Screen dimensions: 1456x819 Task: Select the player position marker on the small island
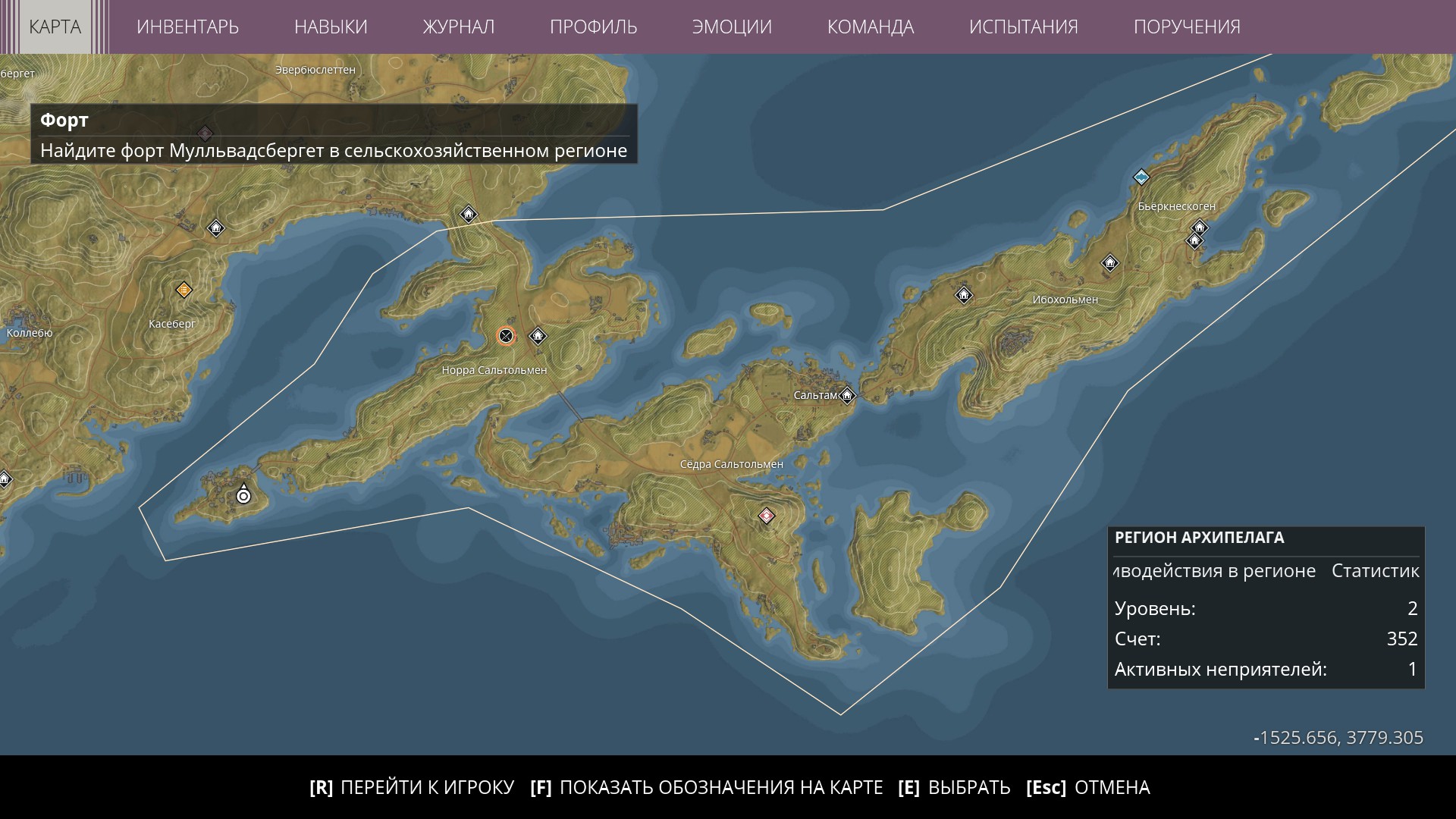click(243, 495)
